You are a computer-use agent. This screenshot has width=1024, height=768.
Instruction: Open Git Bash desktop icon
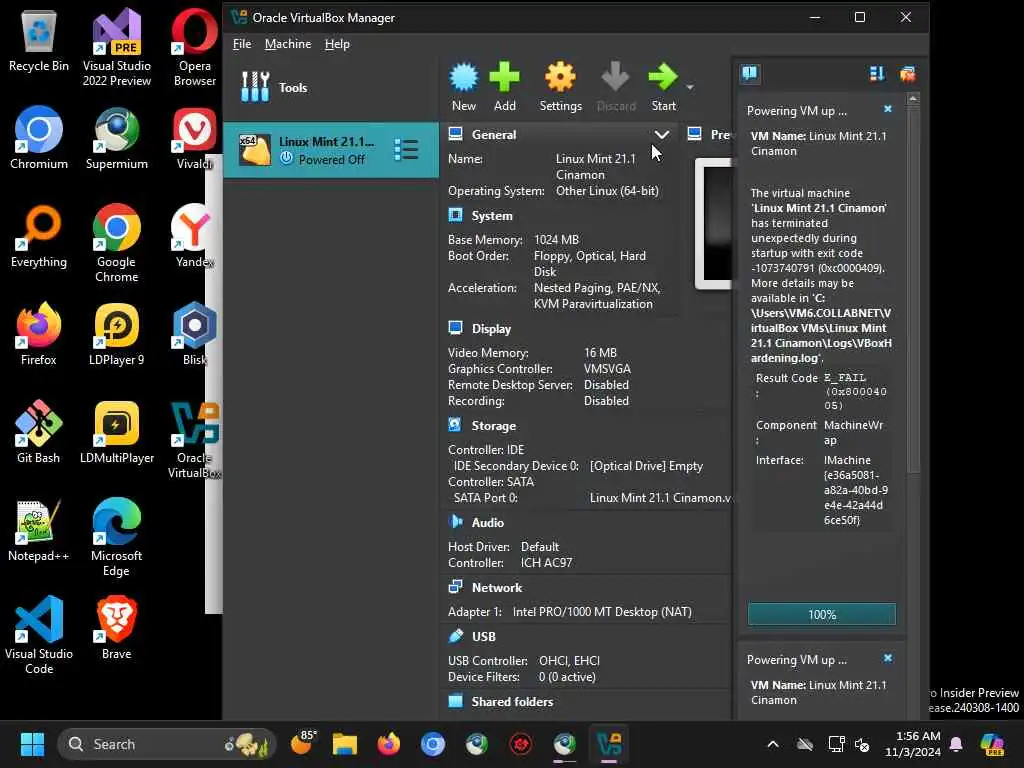pyautogui.click(x=39, y=432)
